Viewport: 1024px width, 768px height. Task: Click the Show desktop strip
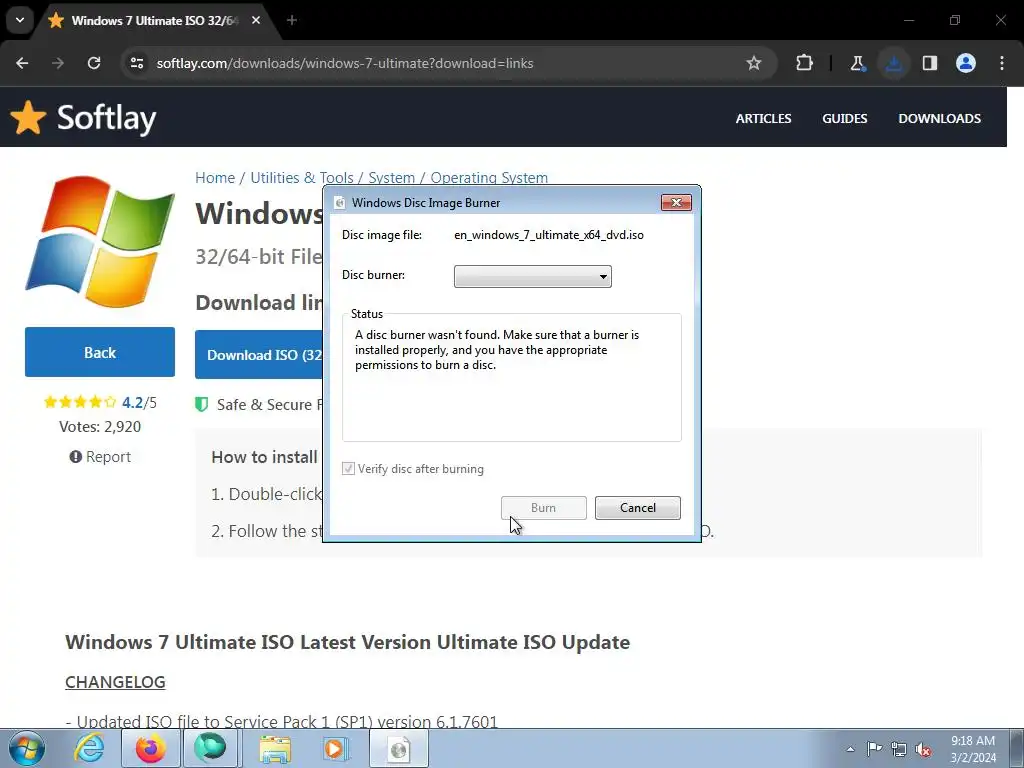(x=1017, y=749)
